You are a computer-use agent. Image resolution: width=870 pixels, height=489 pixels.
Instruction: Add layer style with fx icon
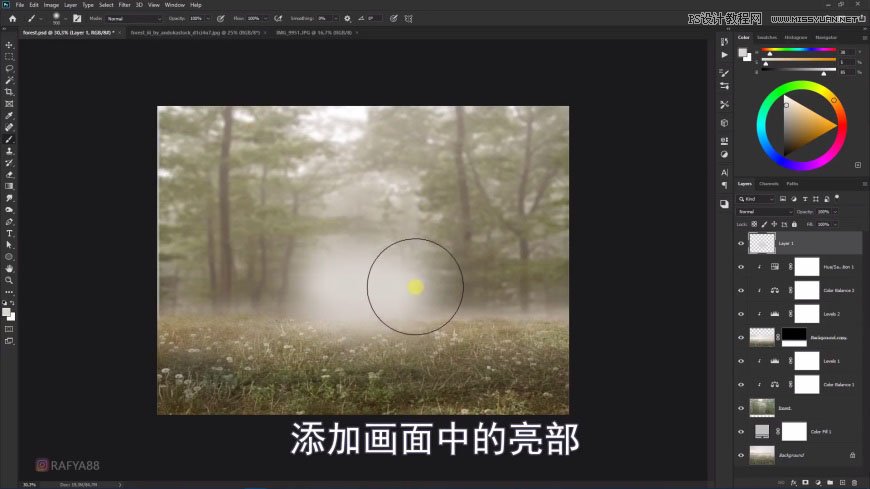[x=793, y=483]
